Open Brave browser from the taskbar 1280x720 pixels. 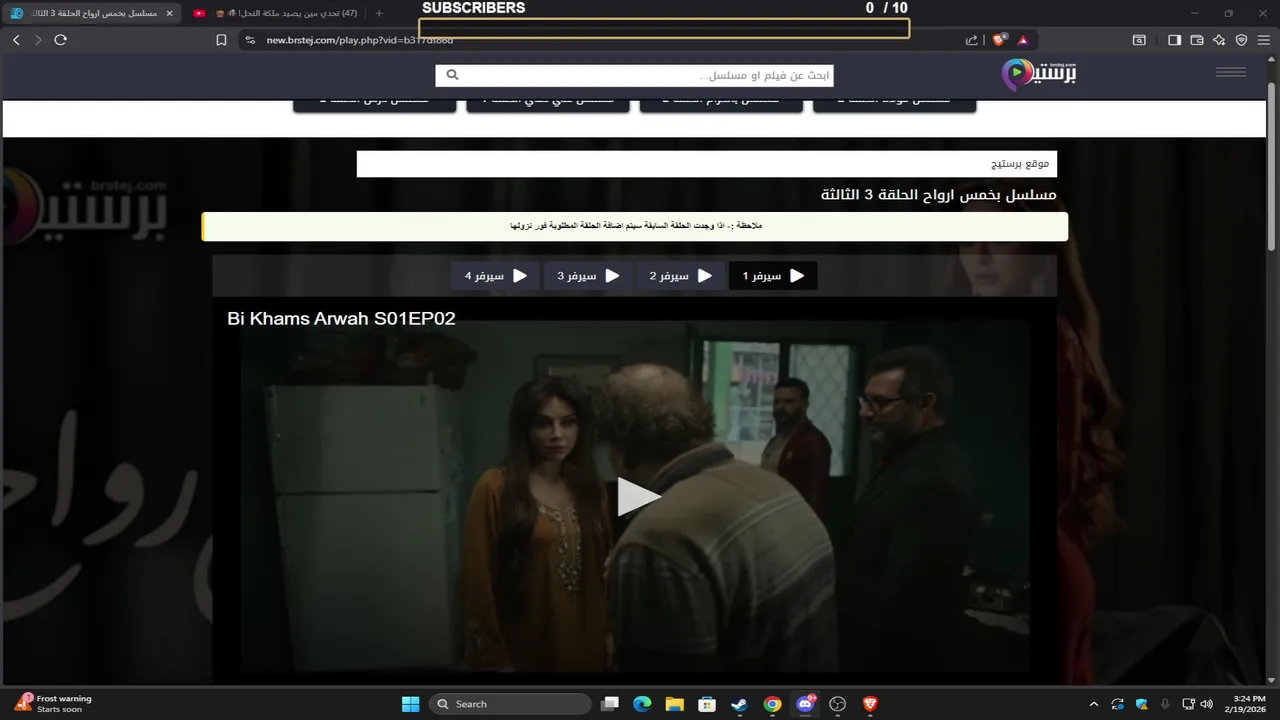point(870,704)
